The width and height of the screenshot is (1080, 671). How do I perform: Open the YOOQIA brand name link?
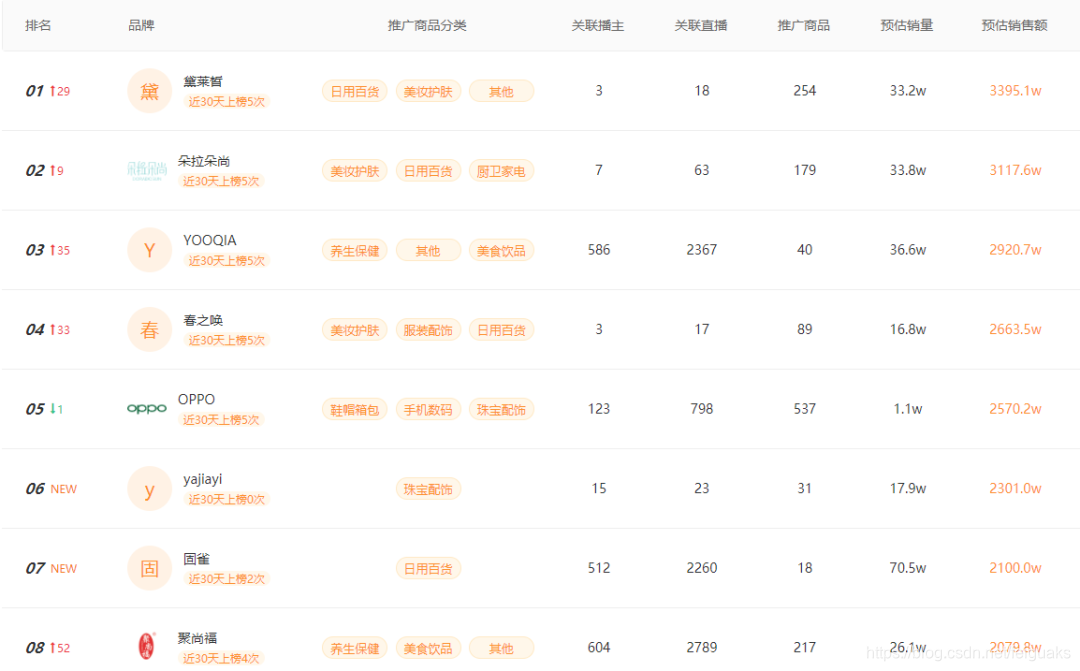tap(209, 240)
